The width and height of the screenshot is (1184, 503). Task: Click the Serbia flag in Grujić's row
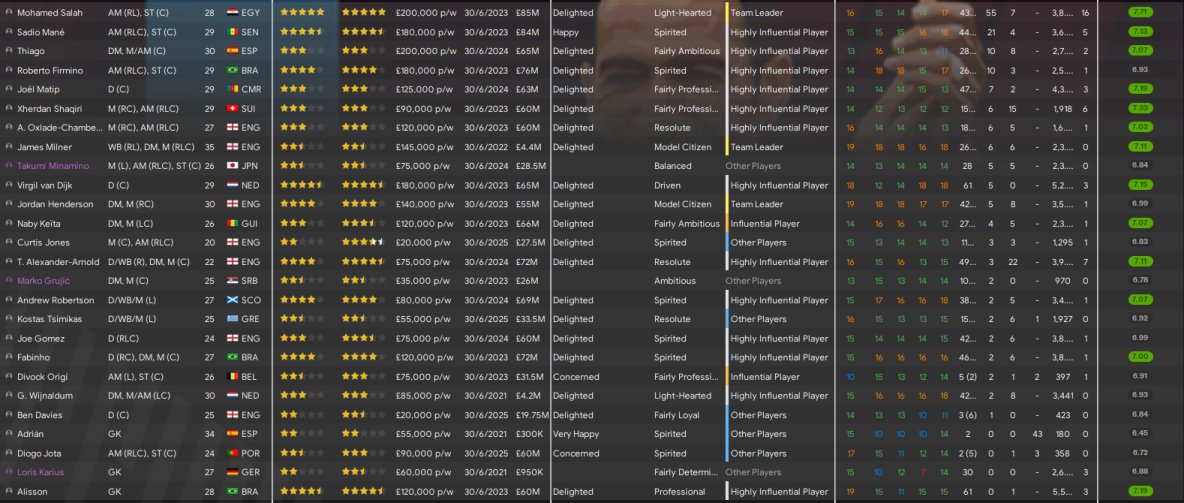tap(233, 281)
